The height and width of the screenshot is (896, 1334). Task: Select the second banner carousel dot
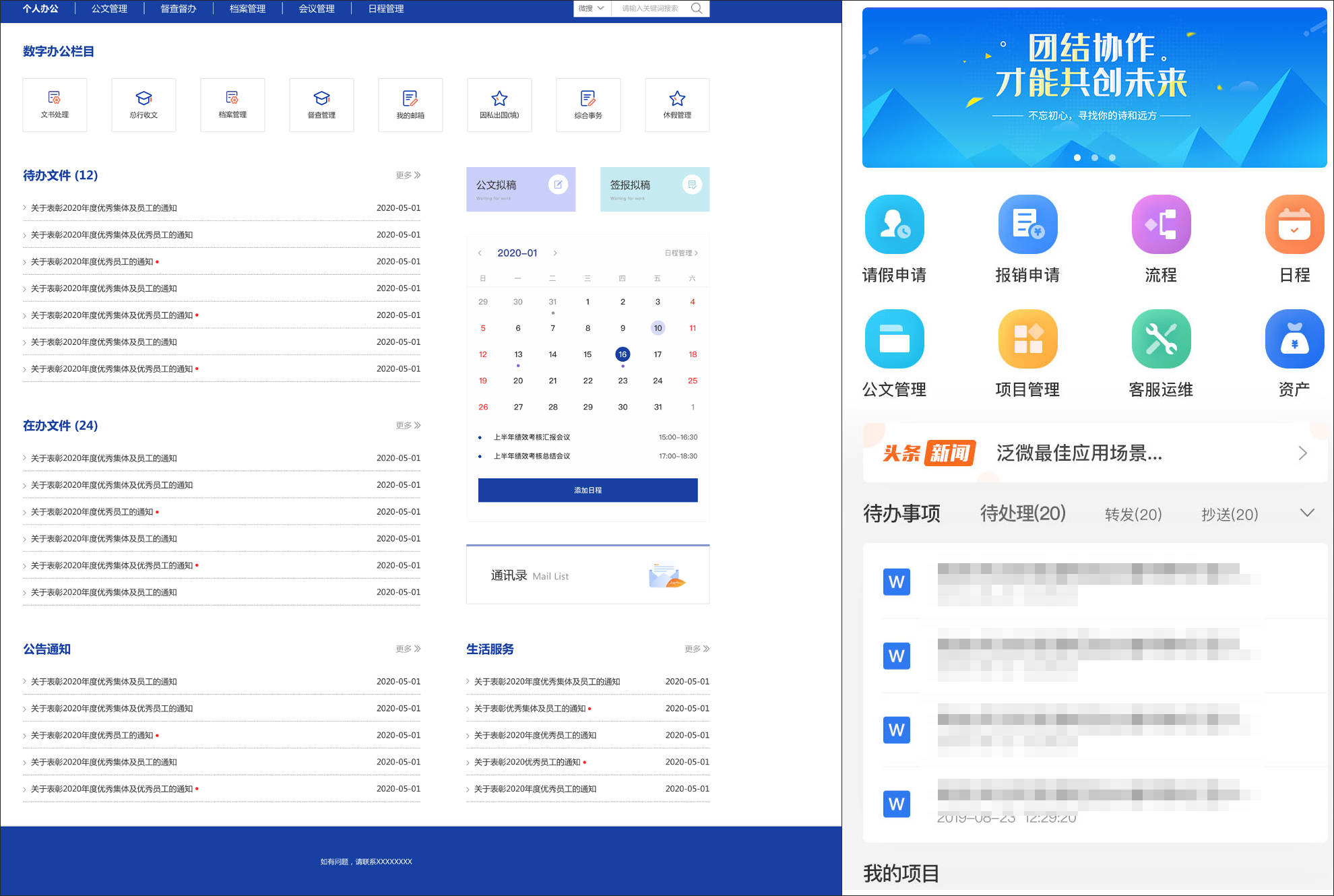(1095, 158)
